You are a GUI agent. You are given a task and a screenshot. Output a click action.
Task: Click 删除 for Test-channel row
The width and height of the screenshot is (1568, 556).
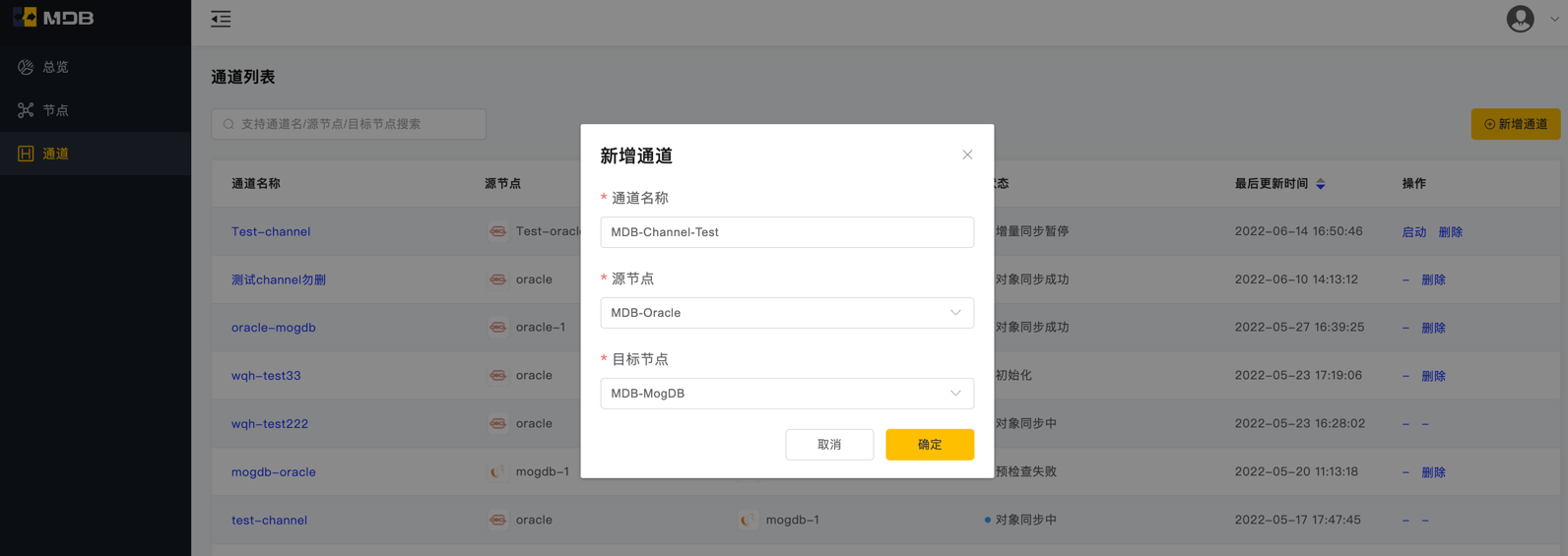1451,232
